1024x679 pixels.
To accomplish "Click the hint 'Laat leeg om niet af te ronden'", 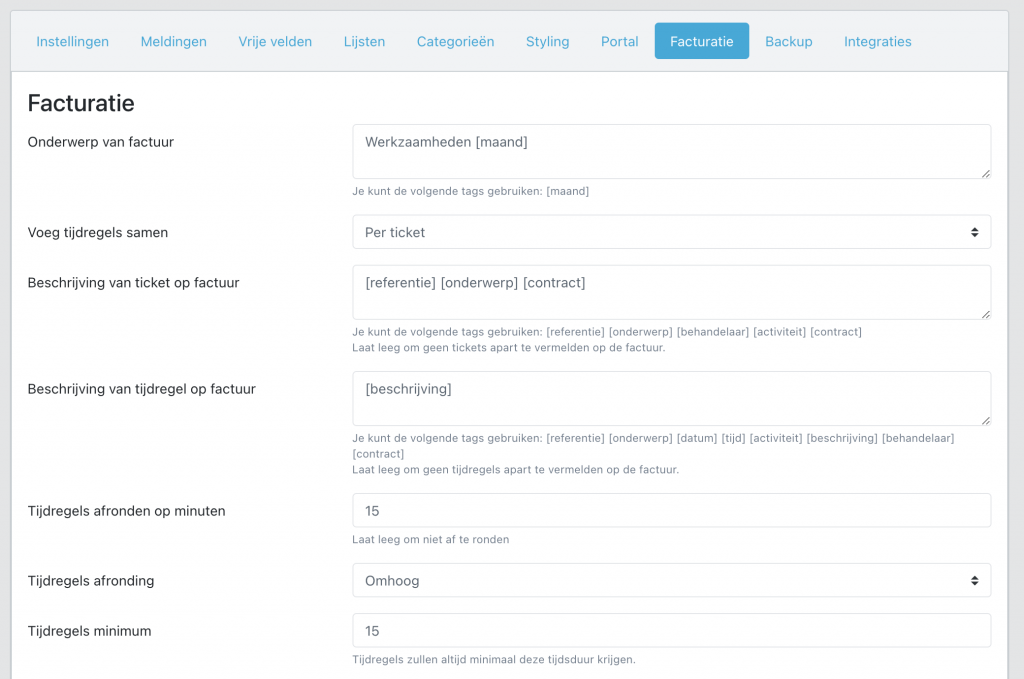I will (430, 539).
